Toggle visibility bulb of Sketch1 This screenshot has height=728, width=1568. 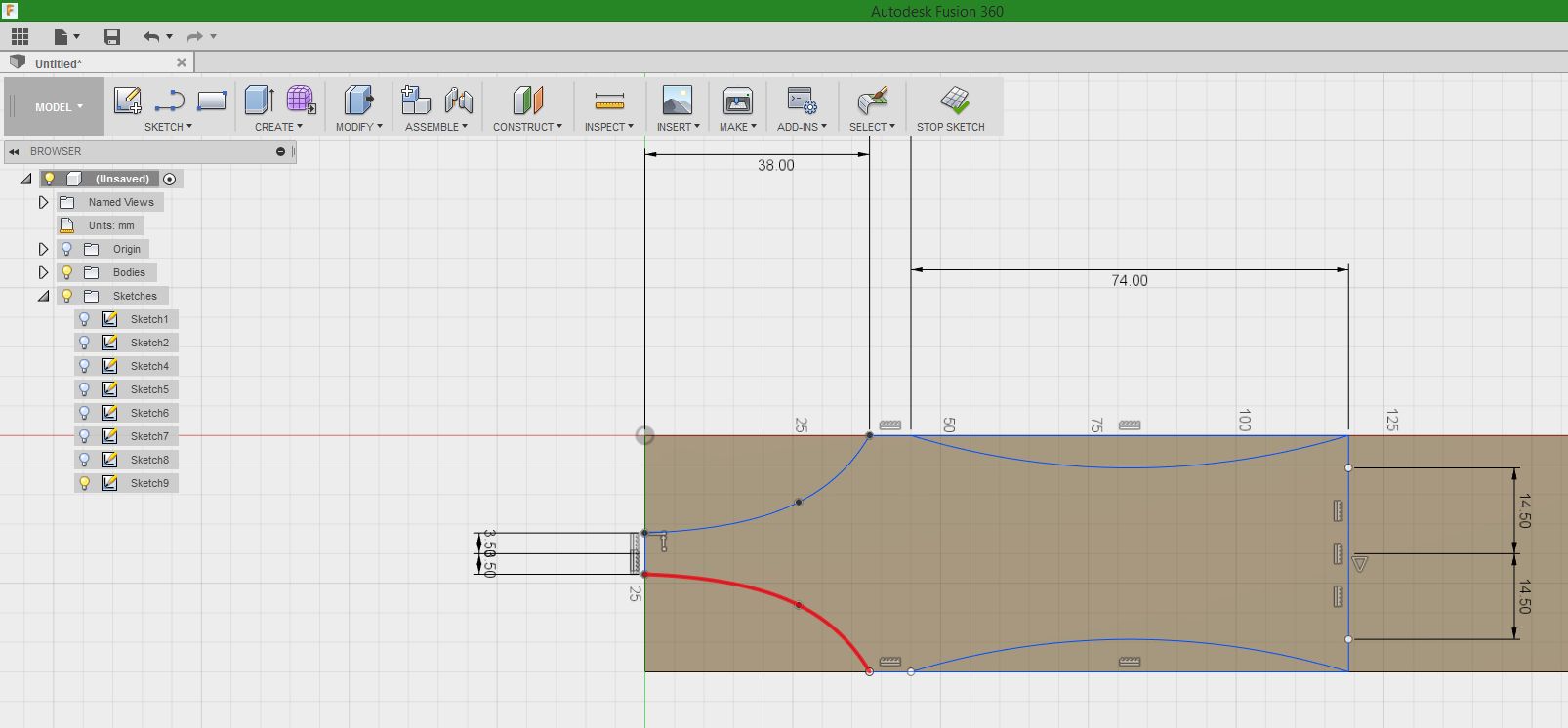pos(85,319)
